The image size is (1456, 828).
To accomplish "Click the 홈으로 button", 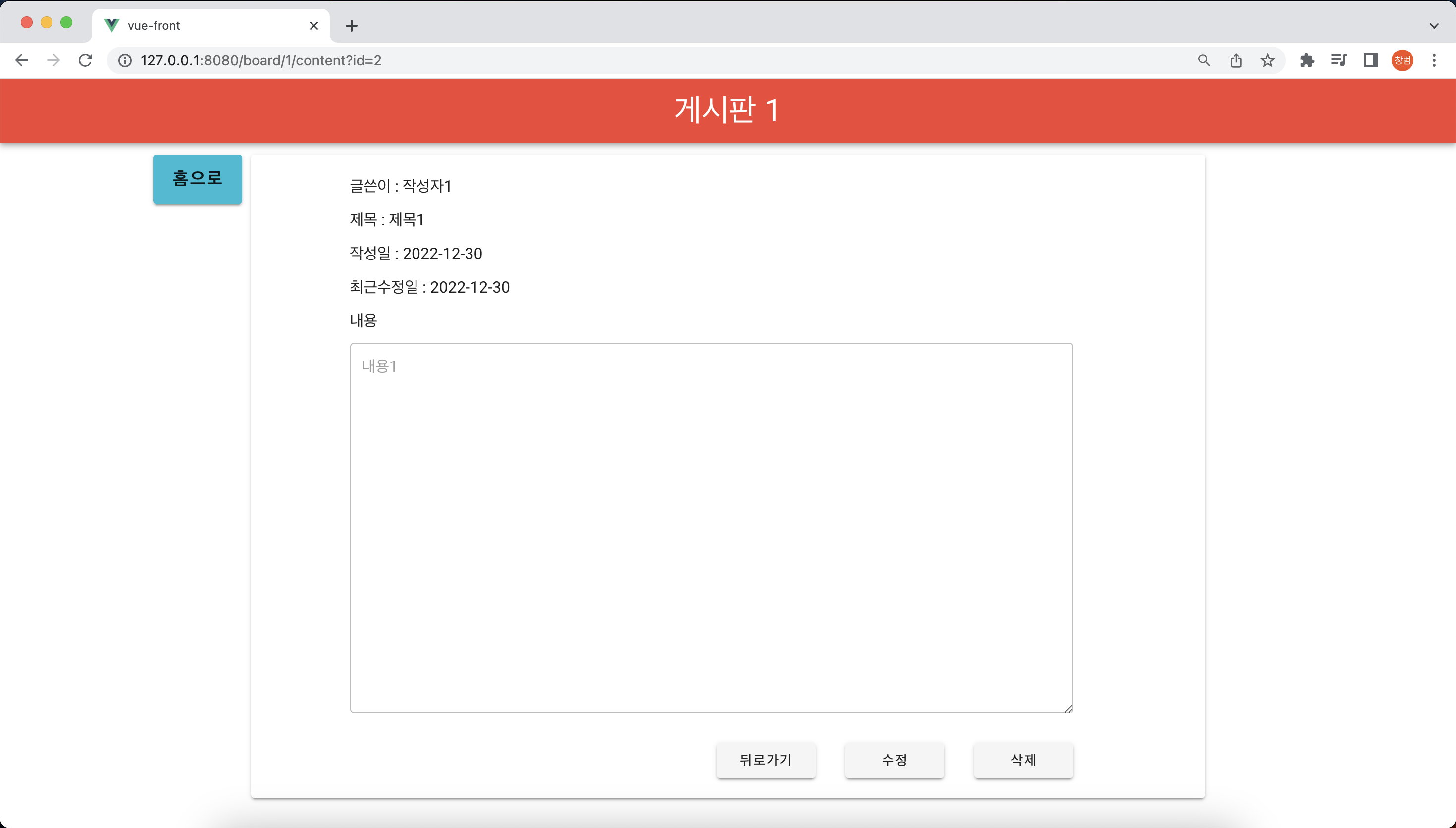I will click(197, 179).
